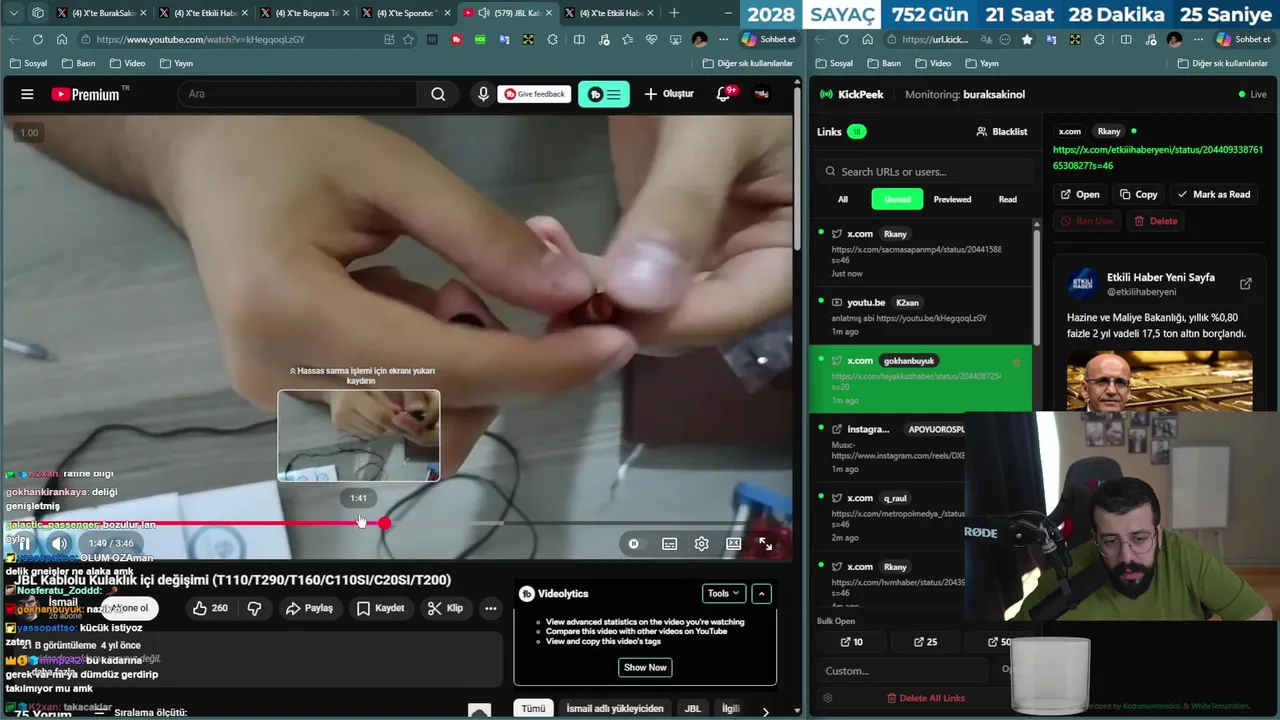The height and width of the screenshot is (720, 1280).
Task: Click the red video progress scrubber
Action: pyautogui.click(x=384, y=522)
